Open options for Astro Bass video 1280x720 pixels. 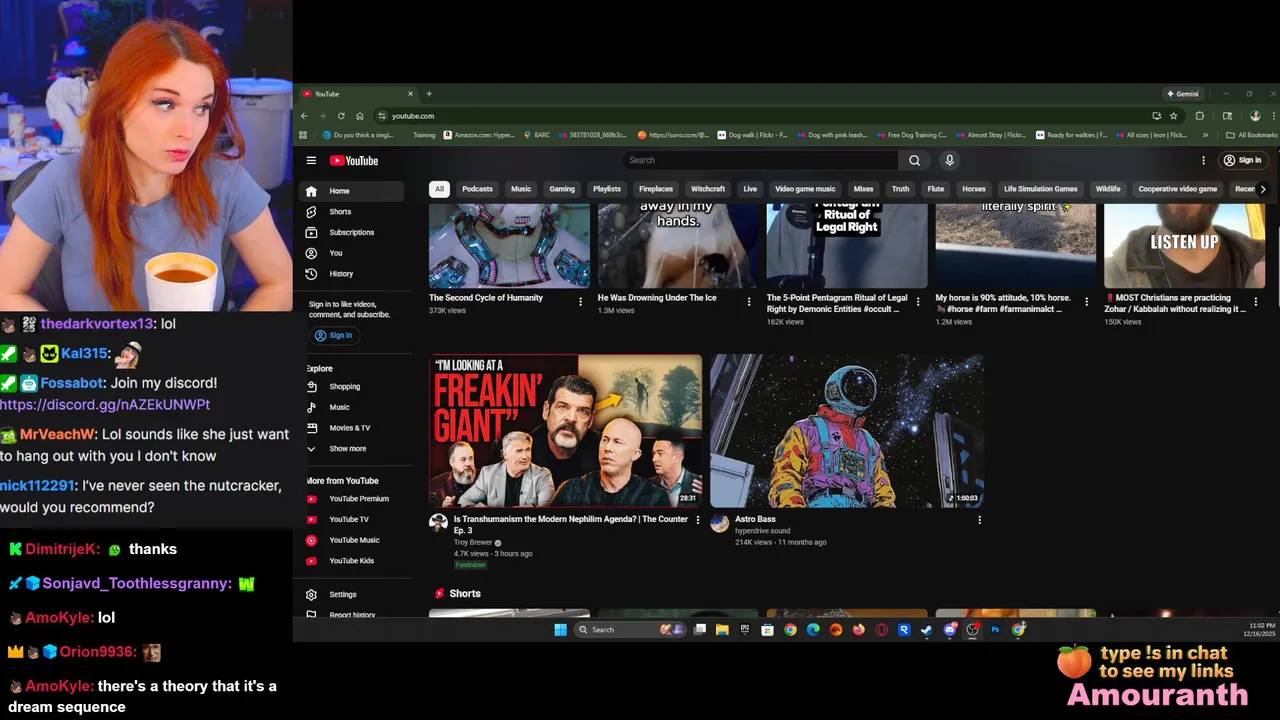pyautogui.click(x=979, y=520)
